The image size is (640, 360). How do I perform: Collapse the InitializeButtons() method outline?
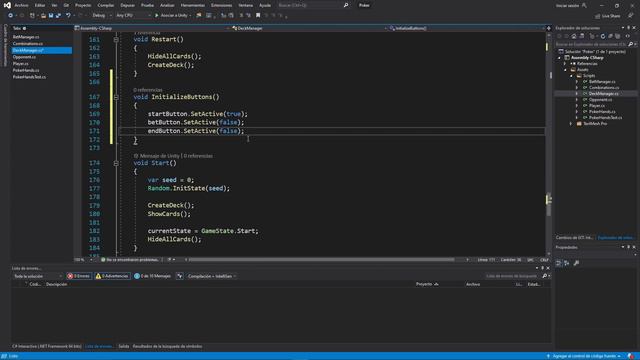[x=116, y=97]
